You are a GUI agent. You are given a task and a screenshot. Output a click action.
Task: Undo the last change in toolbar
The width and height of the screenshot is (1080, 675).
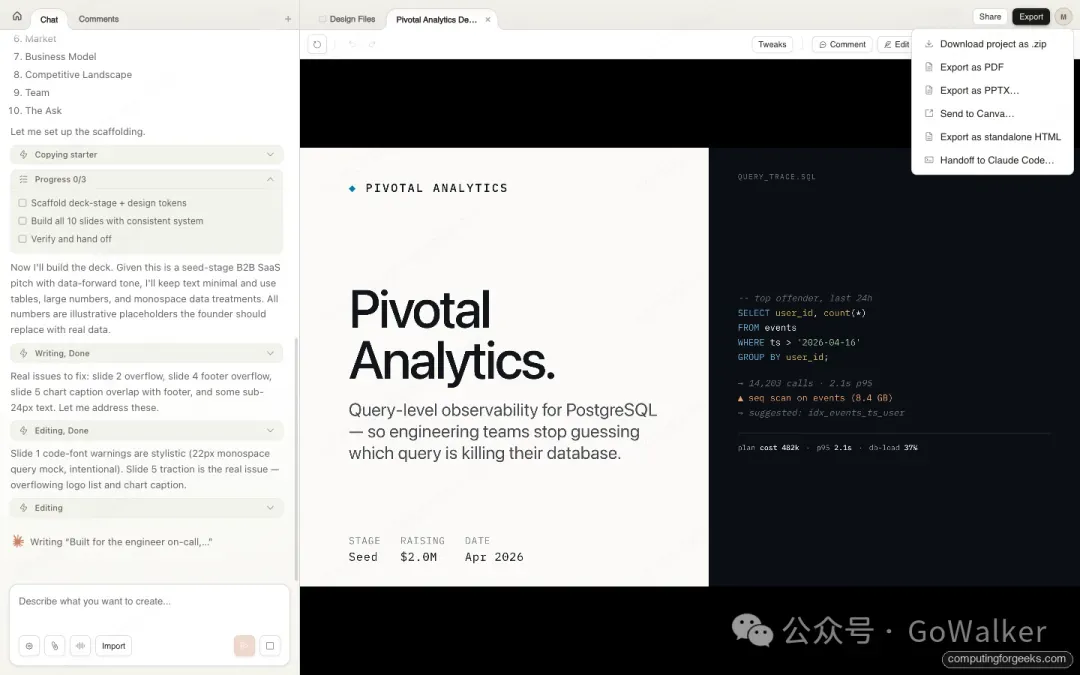click(x=353, y=44)
